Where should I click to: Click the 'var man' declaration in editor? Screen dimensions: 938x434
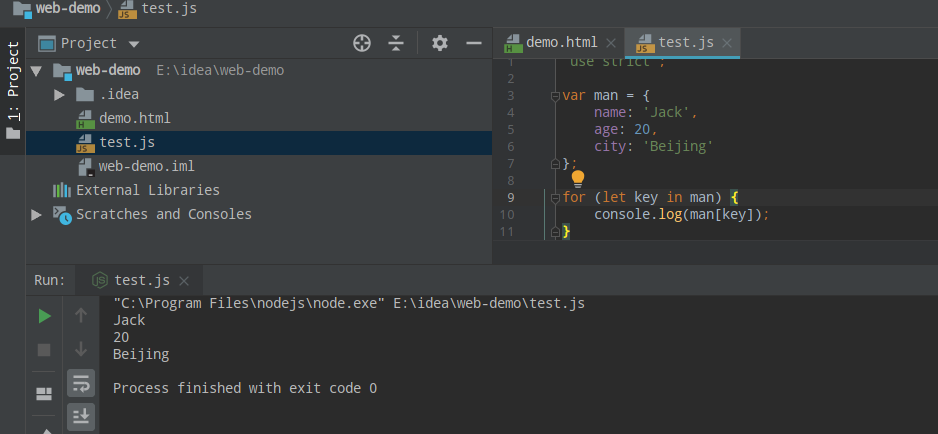(590, 96)
